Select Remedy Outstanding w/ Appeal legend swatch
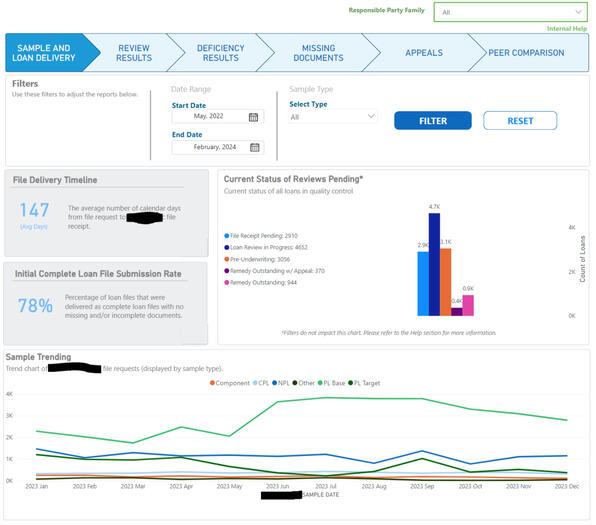The width and height of the screenshot is (596, 525). (x=227, y=271)
